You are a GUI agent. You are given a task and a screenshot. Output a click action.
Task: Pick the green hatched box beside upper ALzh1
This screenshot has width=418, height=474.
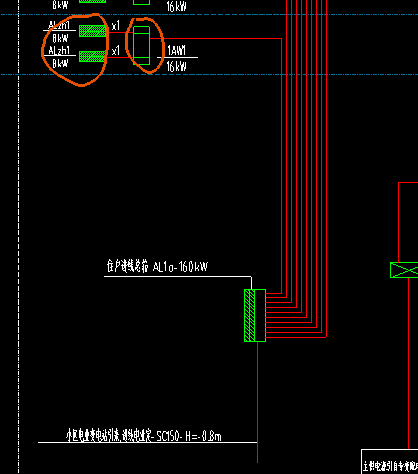(93, 31)
